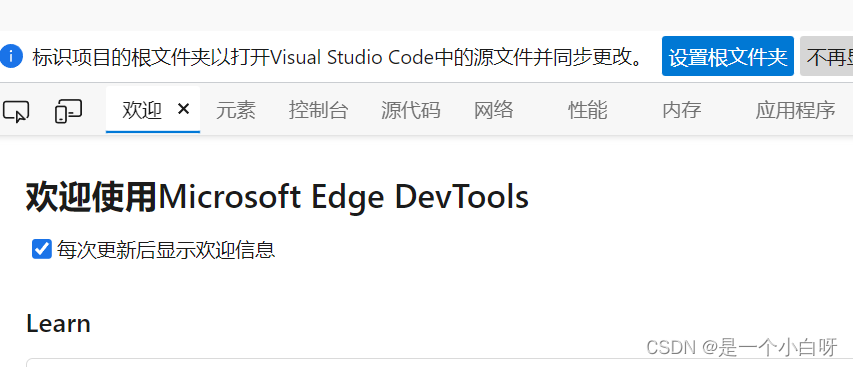Click the 设置根文件夹 button

click(727, 57)
